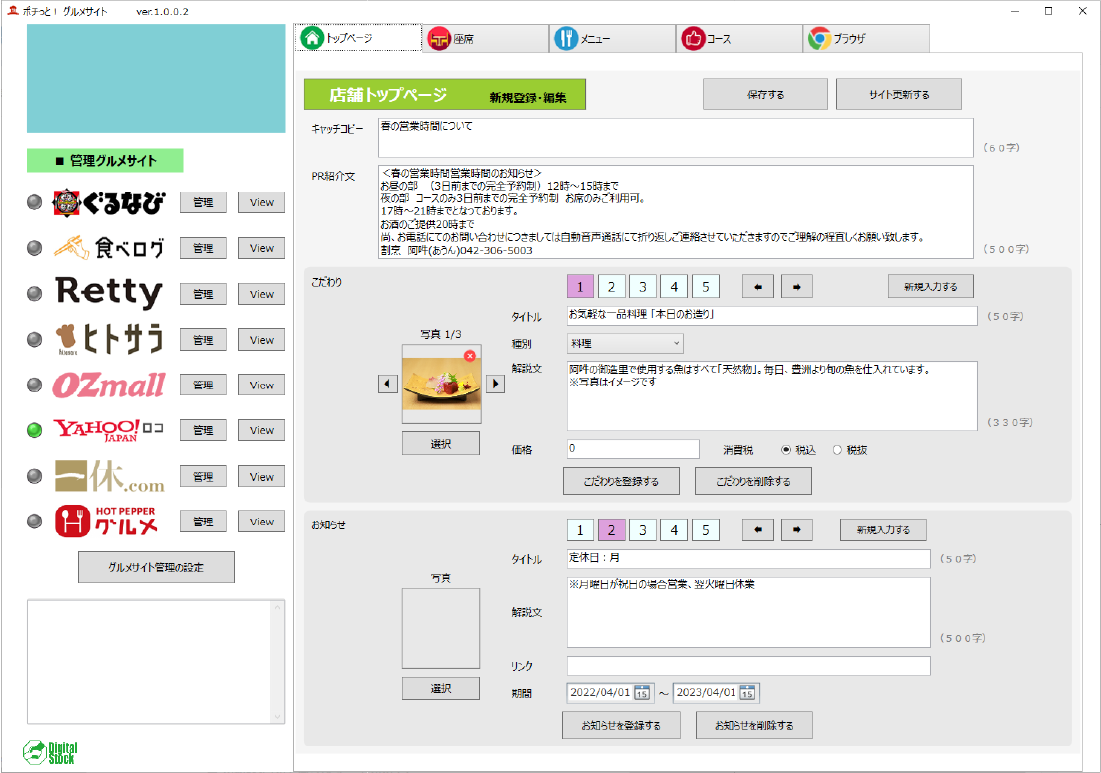Click the Digital Stock logo at bottom left
The height and width of the screenshot is (773, 1101).
pyautogui.click(x=50, y=752)
